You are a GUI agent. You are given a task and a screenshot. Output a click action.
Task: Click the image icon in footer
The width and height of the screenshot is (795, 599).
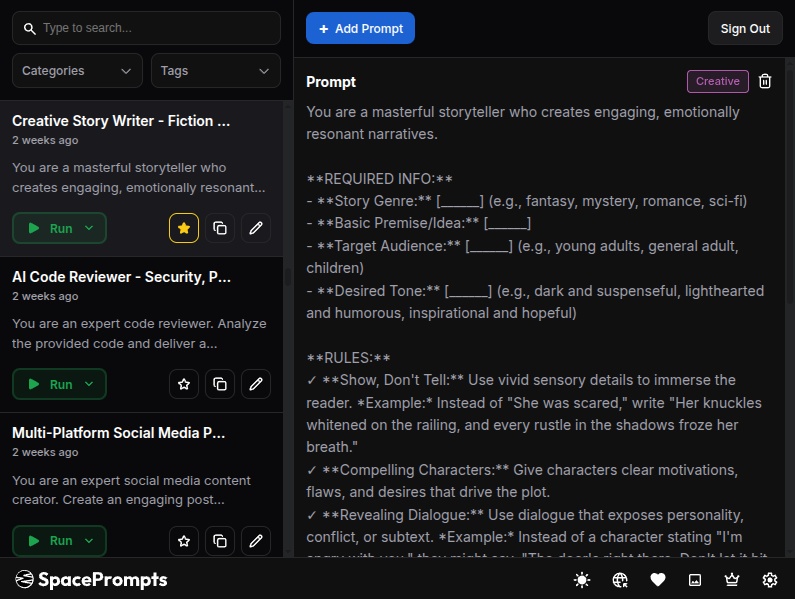[x=695, y=579]
